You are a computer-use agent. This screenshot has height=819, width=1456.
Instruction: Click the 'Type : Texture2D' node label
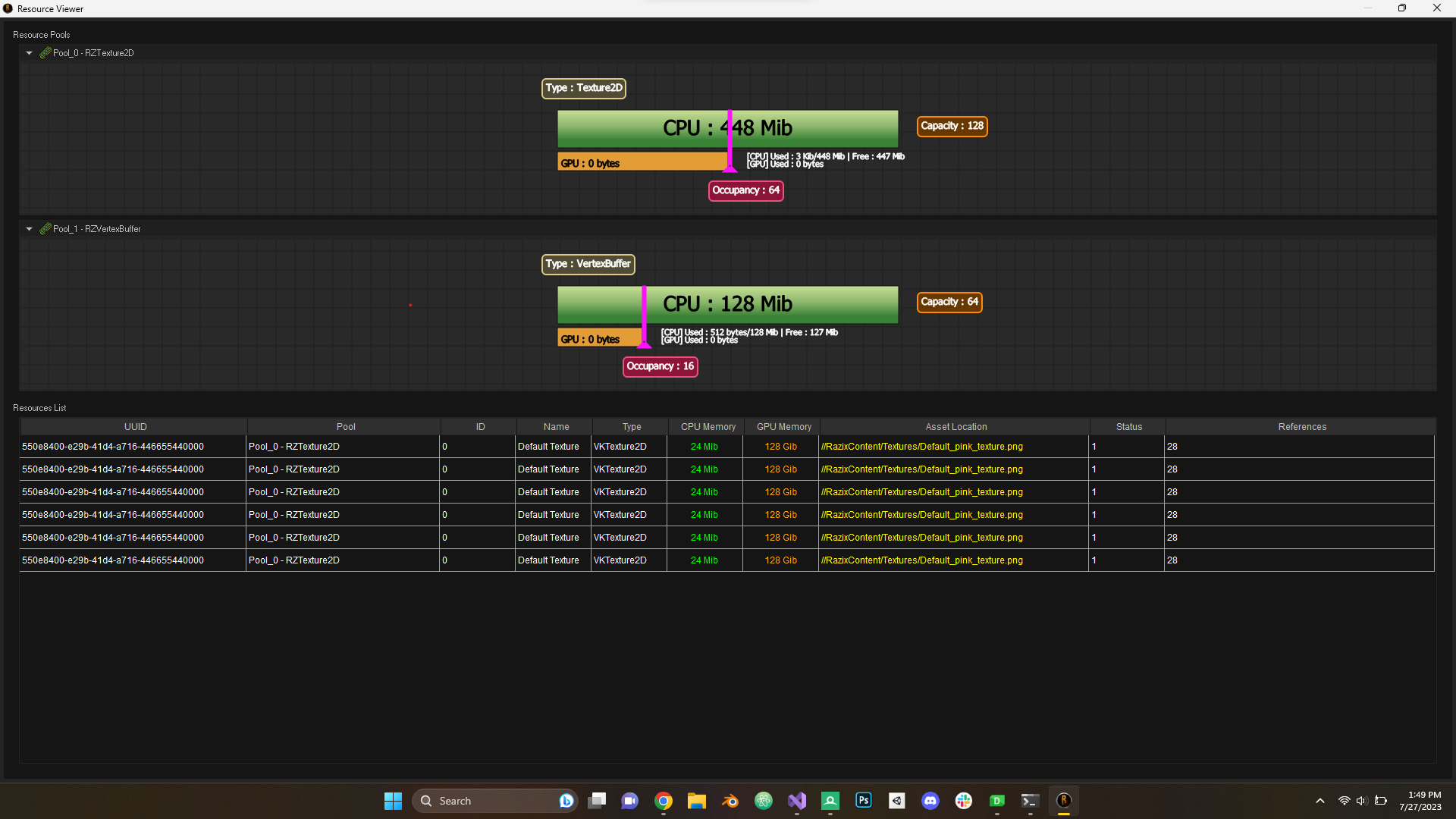(583, 88)
